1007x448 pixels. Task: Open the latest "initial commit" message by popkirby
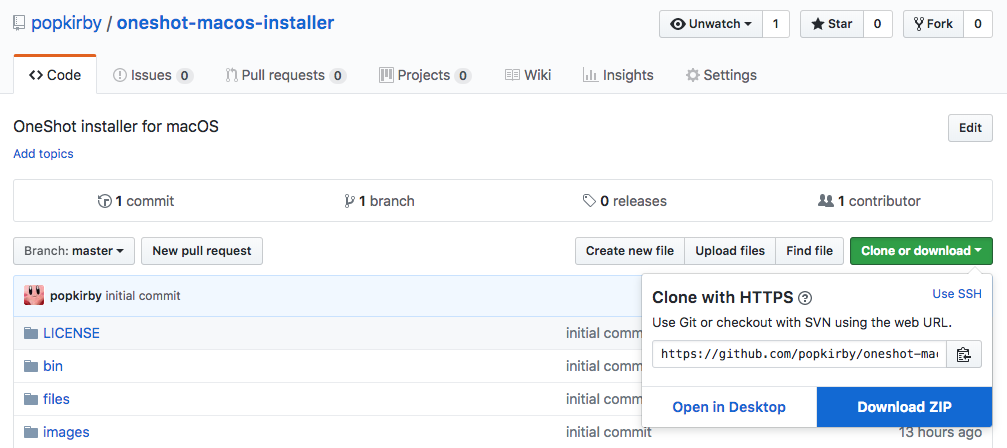coord(143,296)
